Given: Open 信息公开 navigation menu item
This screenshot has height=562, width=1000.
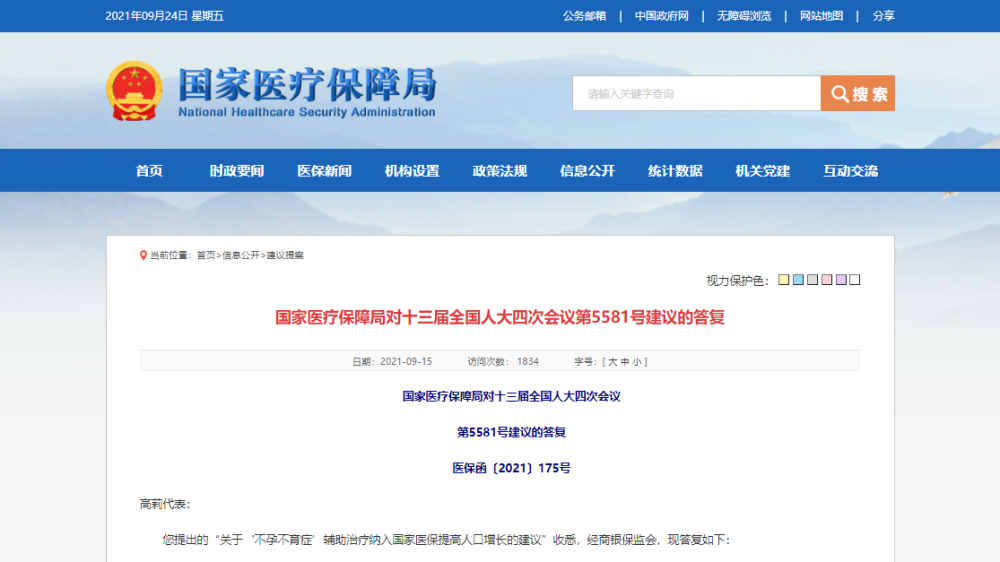Looking at the screenshot, I should pos(587,170).
